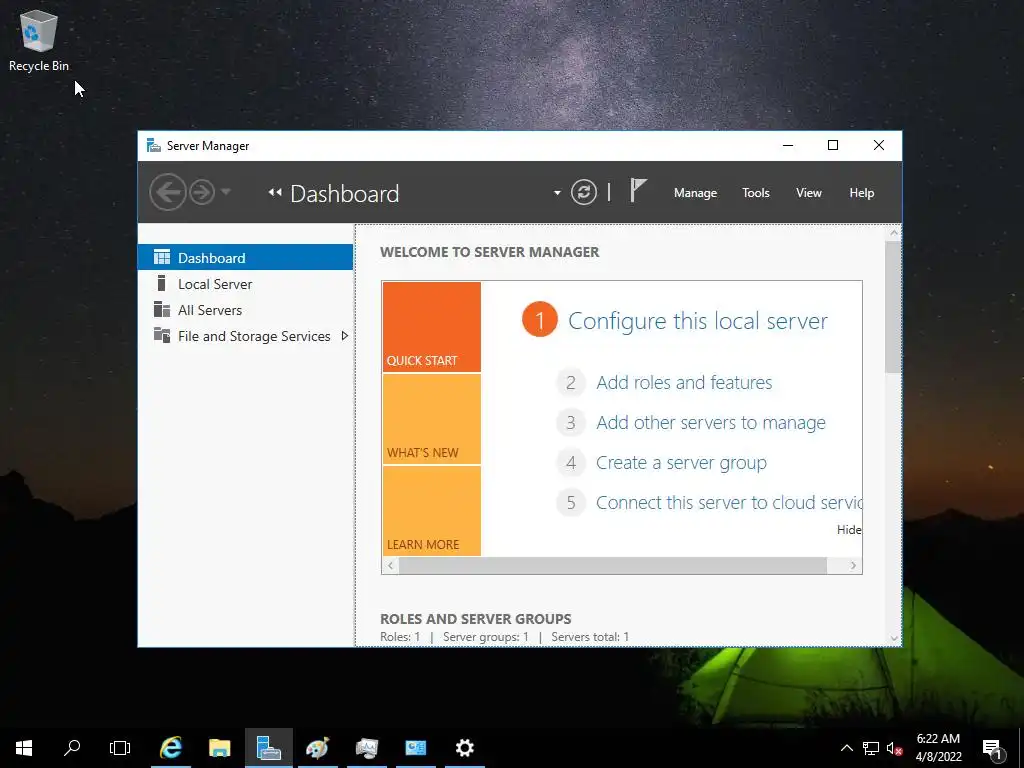Image resolution: width=1024 pixels, height=768 pixels.
Task: Minimize the Server Manager window
Action: point(788,145)
